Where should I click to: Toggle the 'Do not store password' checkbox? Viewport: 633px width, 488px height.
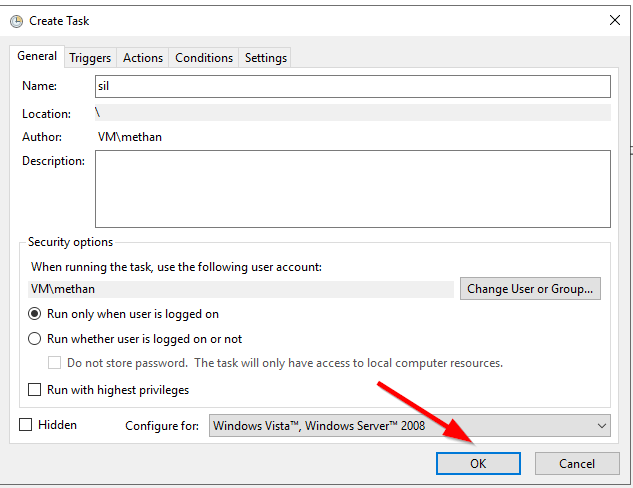[56, 363]
